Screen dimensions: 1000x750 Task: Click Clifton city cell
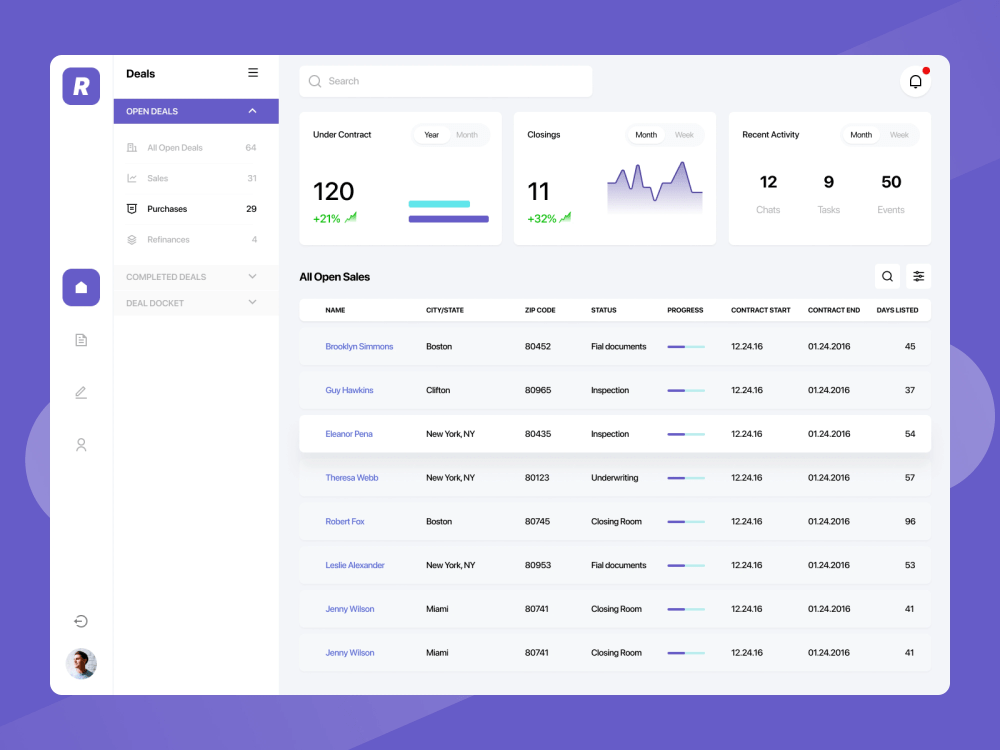click(x=438, y=390)
